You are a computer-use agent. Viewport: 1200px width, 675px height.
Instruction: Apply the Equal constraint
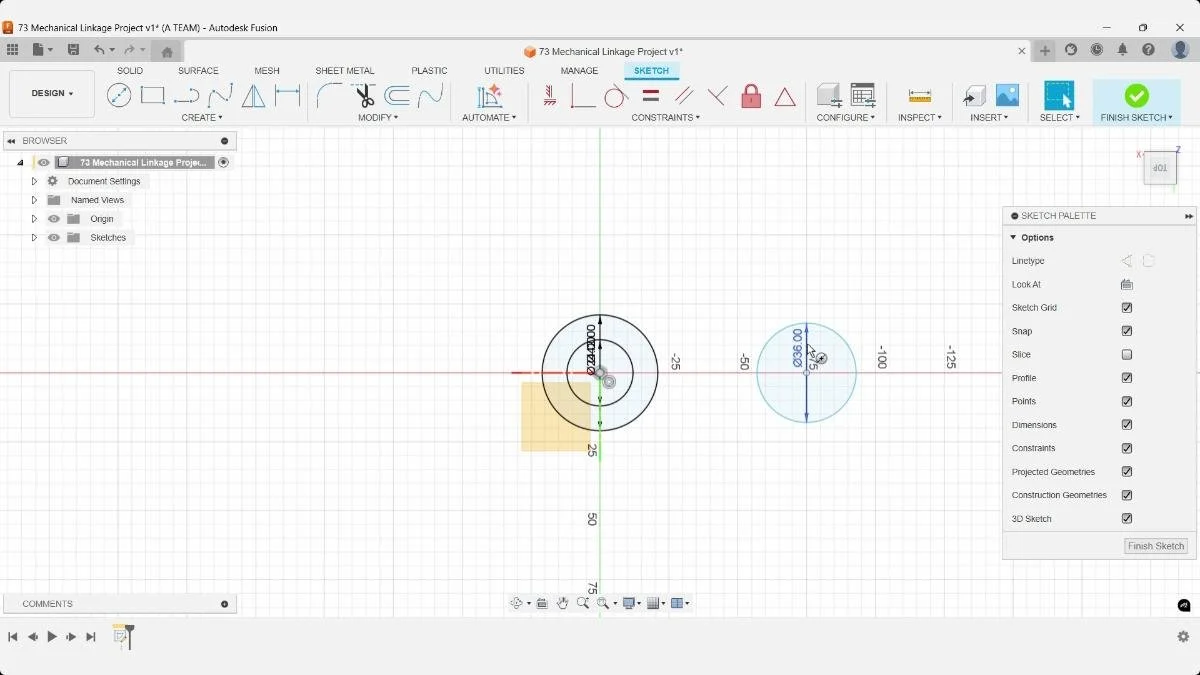click(650, 95)
